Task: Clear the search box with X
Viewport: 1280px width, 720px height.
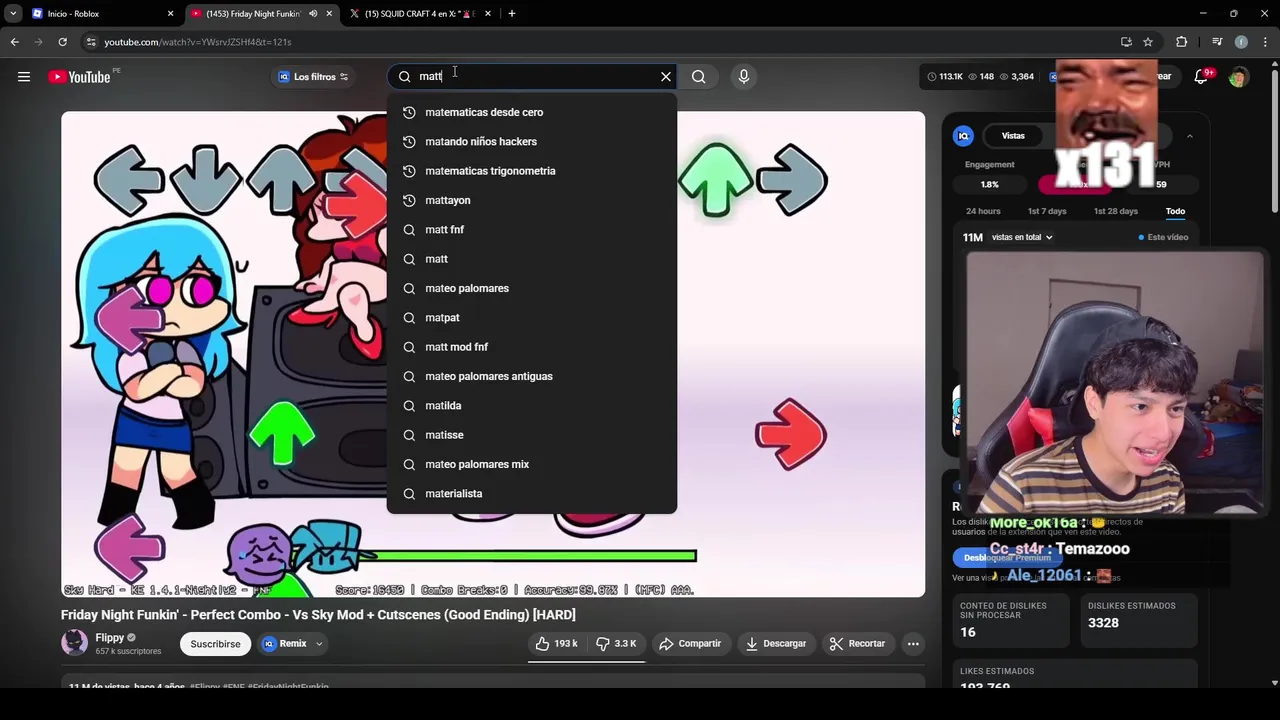Action: (666, 77)
